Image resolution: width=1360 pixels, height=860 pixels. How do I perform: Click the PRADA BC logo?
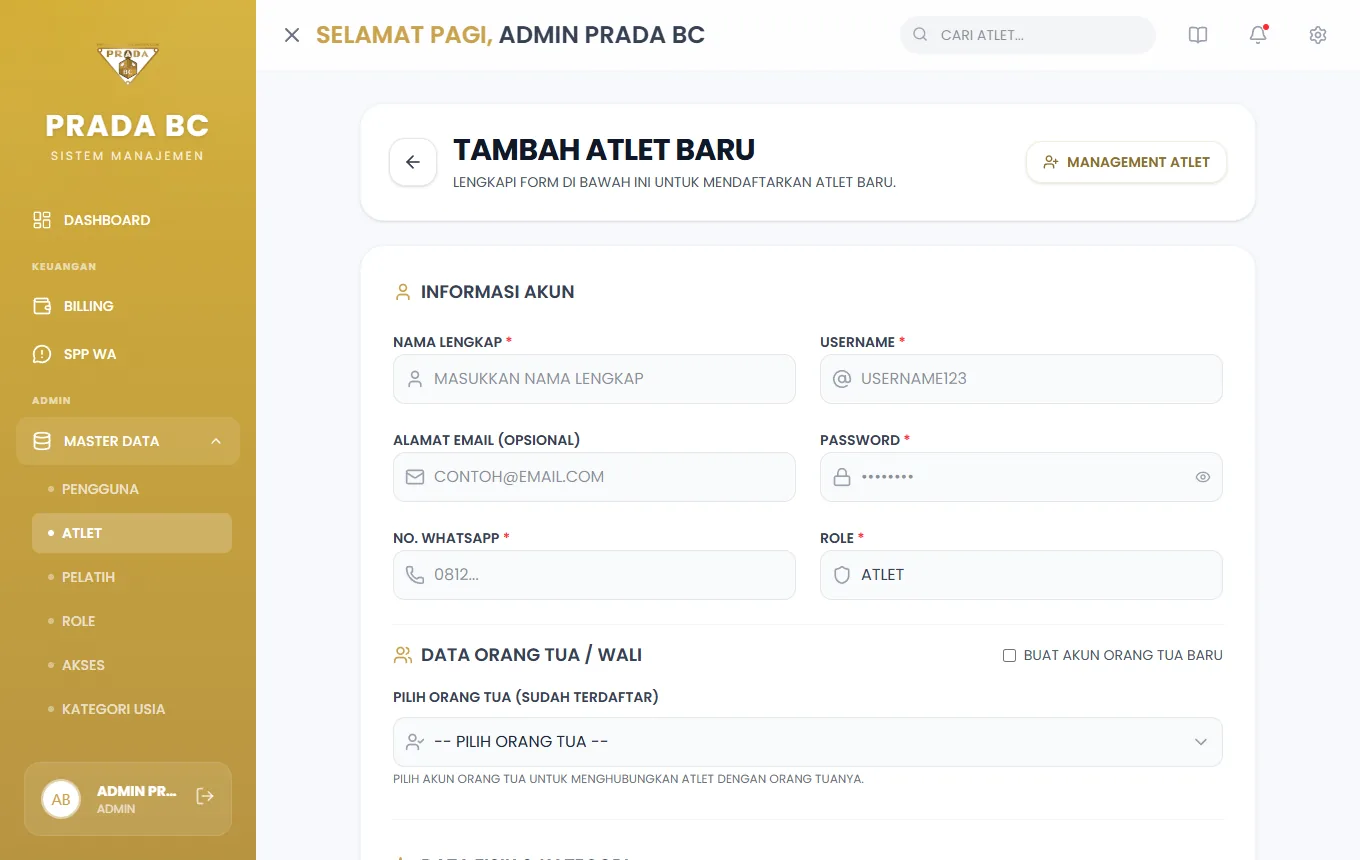click(128, 64)
